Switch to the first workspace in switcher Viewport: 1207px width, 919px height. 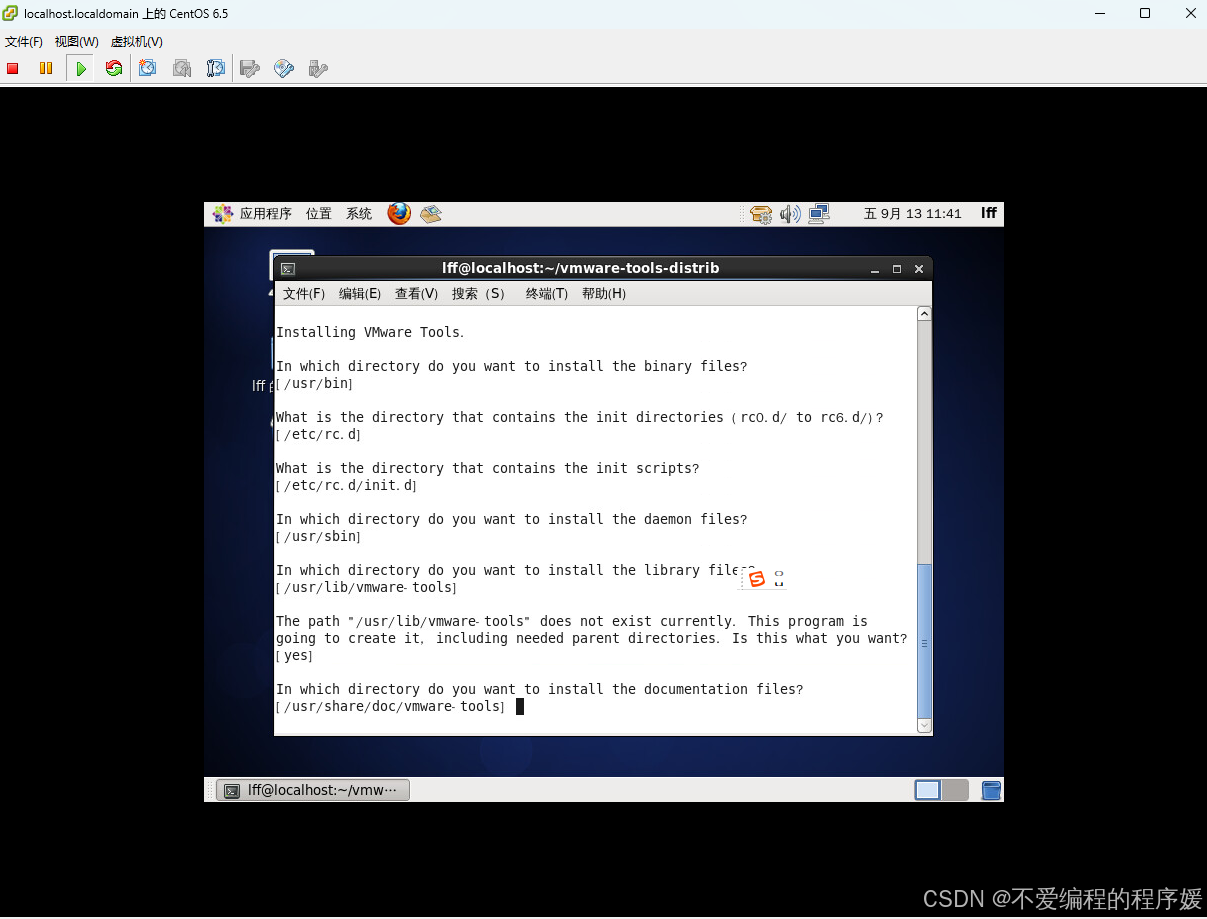[x=928, y=790]
